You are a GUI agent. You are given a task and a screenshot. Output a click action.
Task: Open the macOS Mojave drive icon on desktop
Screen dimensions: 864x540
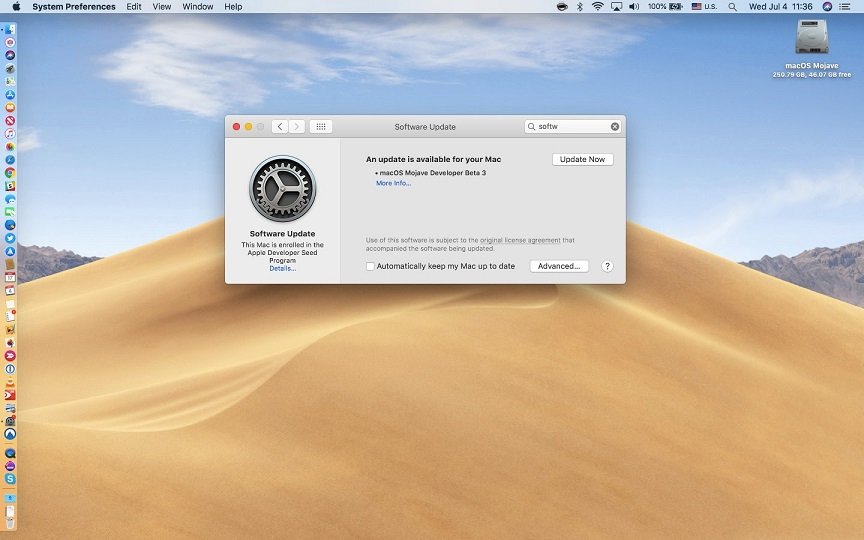point(811,38)
